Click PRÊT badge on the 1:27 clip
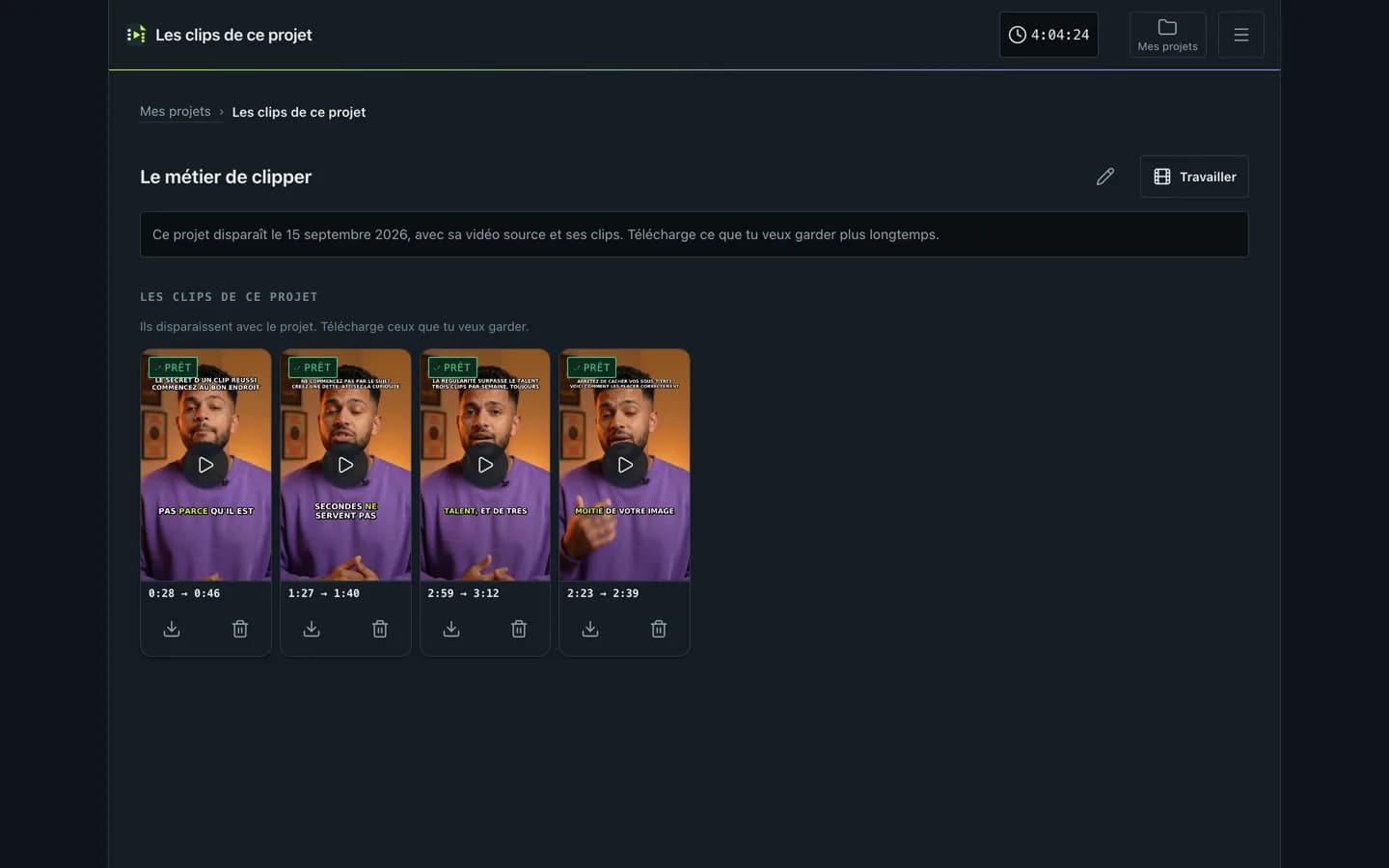The width and height of the screenshot is (1389, 868). (x=313, y=367)
